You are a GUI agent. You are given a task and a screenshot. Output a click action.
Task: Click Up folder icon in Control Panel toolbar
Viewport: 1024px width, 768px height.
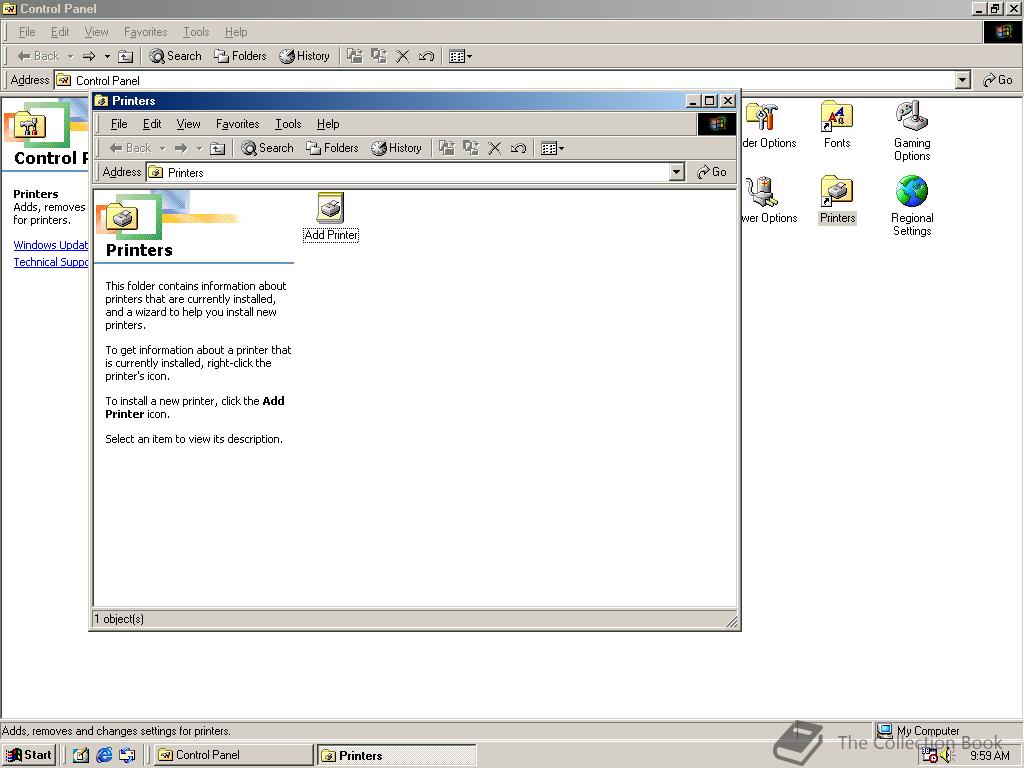pos(125,56)
